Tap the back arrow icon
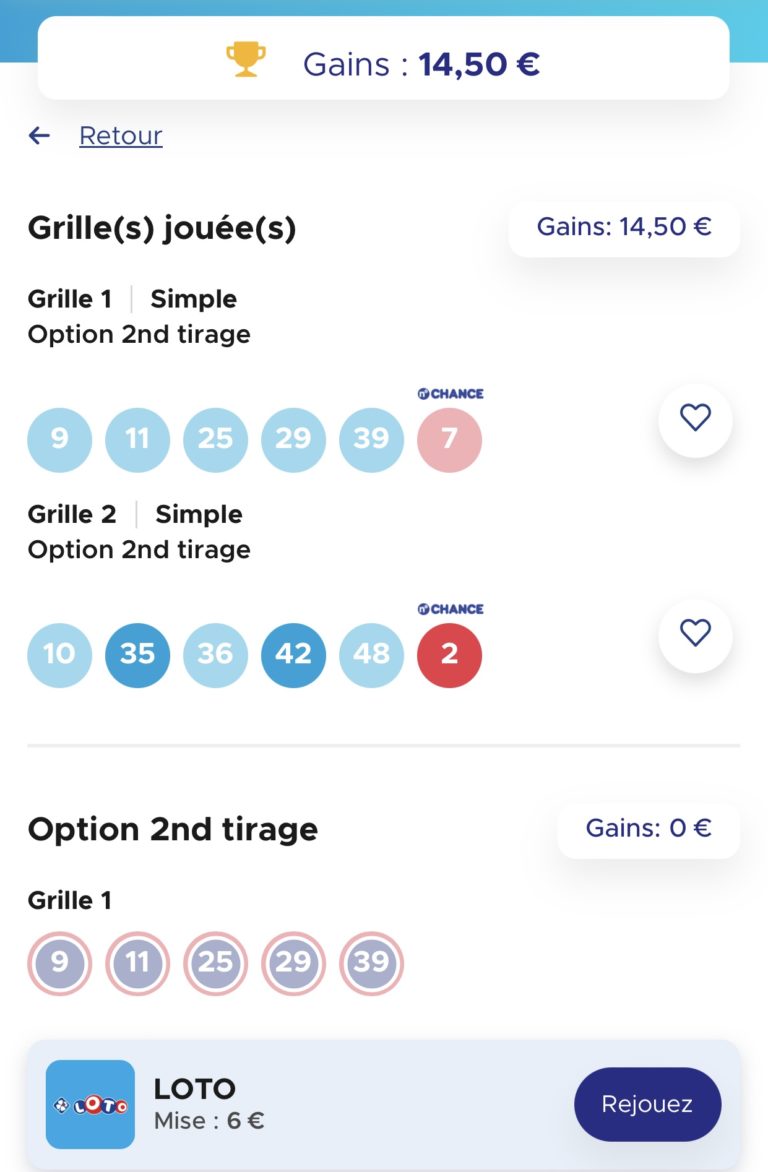Screen dimensions: 768x1172 click(39, 135)
